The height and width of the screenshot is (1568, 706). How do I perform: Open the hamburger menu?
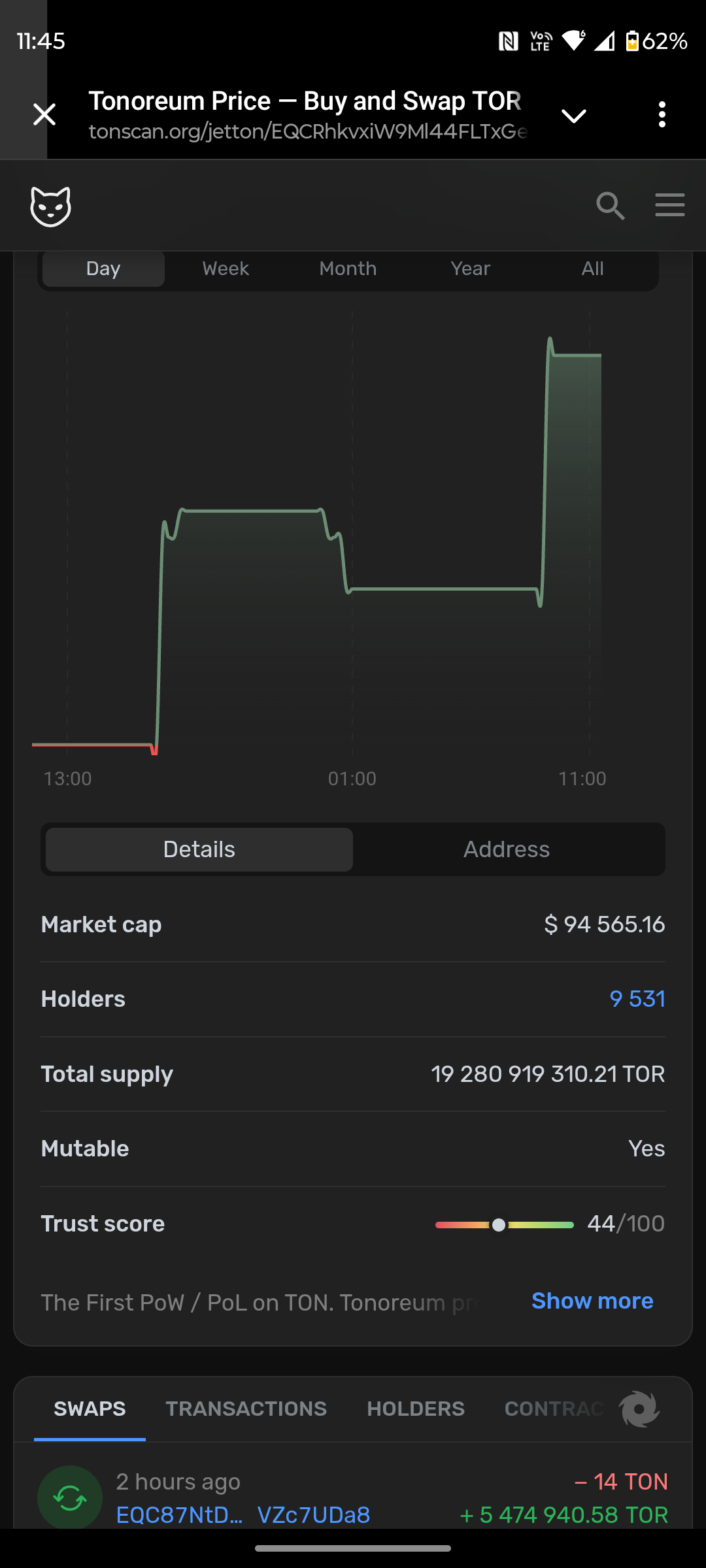(x=670, y=204)
